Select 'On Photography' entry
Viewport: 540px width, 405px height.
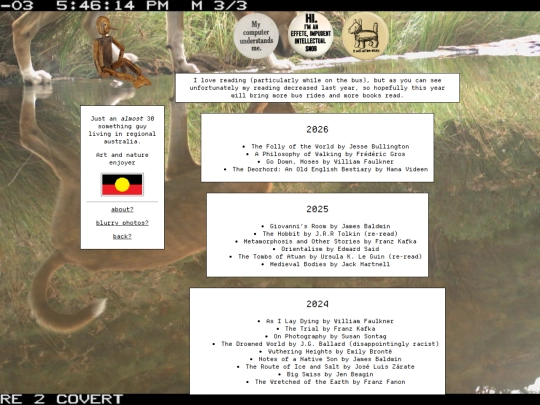pos(330,336)
